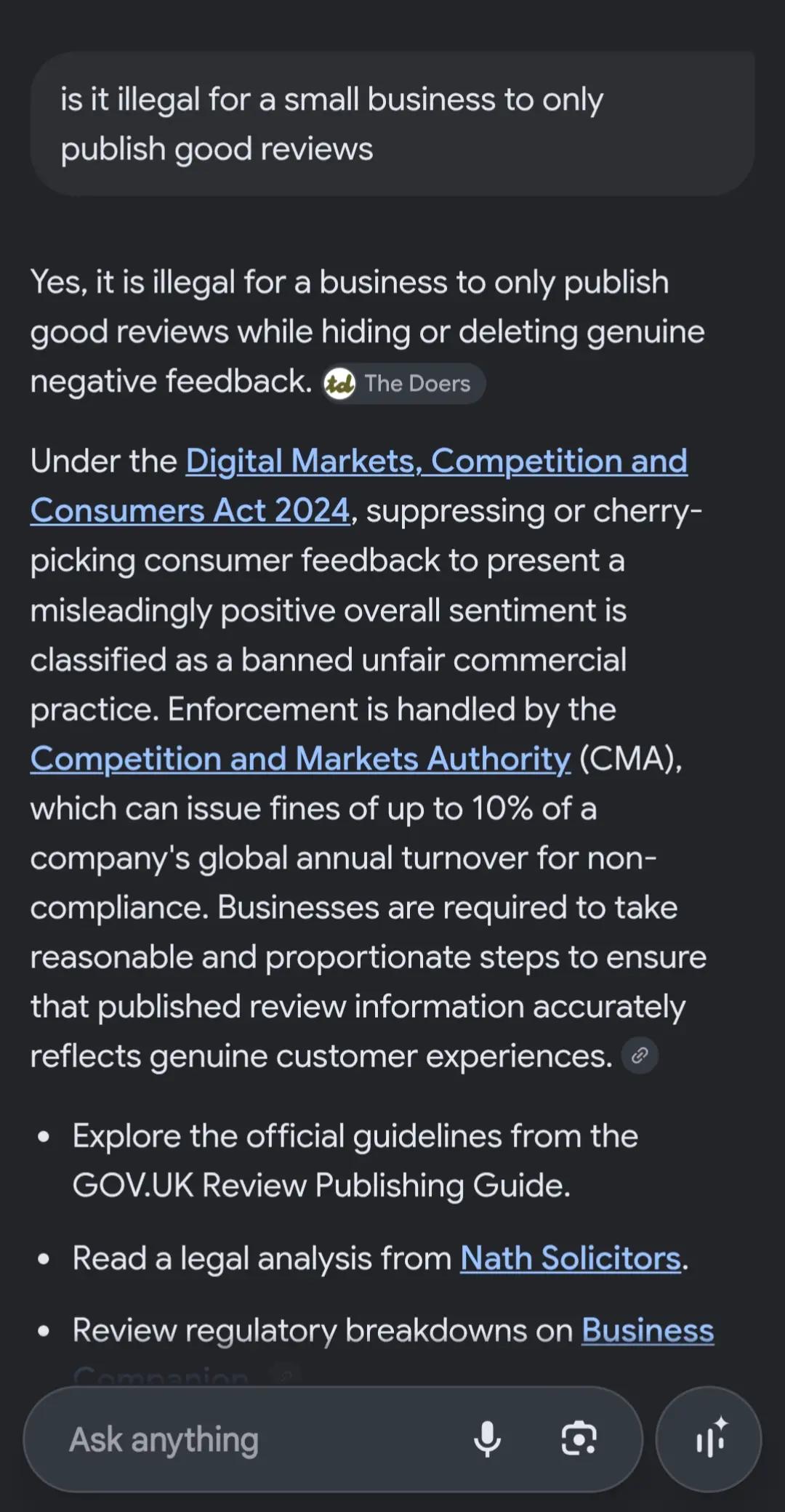Screen dimensions: 785x1512
Task: Follow the Nath Solicitors link
Action: [571, 1258]
